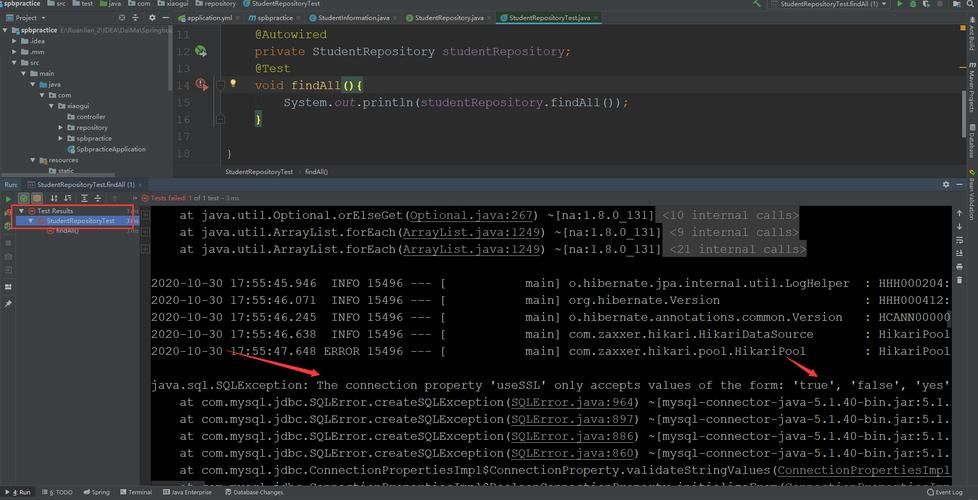Screen dimensions: 978x500
Task: Open the Run tool window button in the bottom bar
Action: (16, 492)
